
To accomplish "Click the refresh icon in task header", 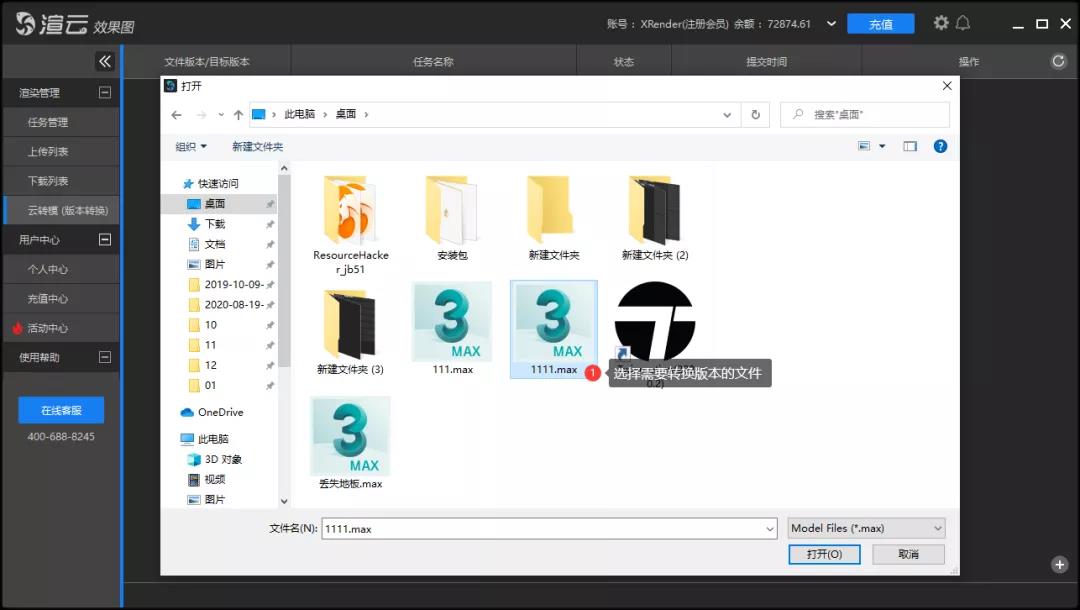I will (x=1059, y=62).
